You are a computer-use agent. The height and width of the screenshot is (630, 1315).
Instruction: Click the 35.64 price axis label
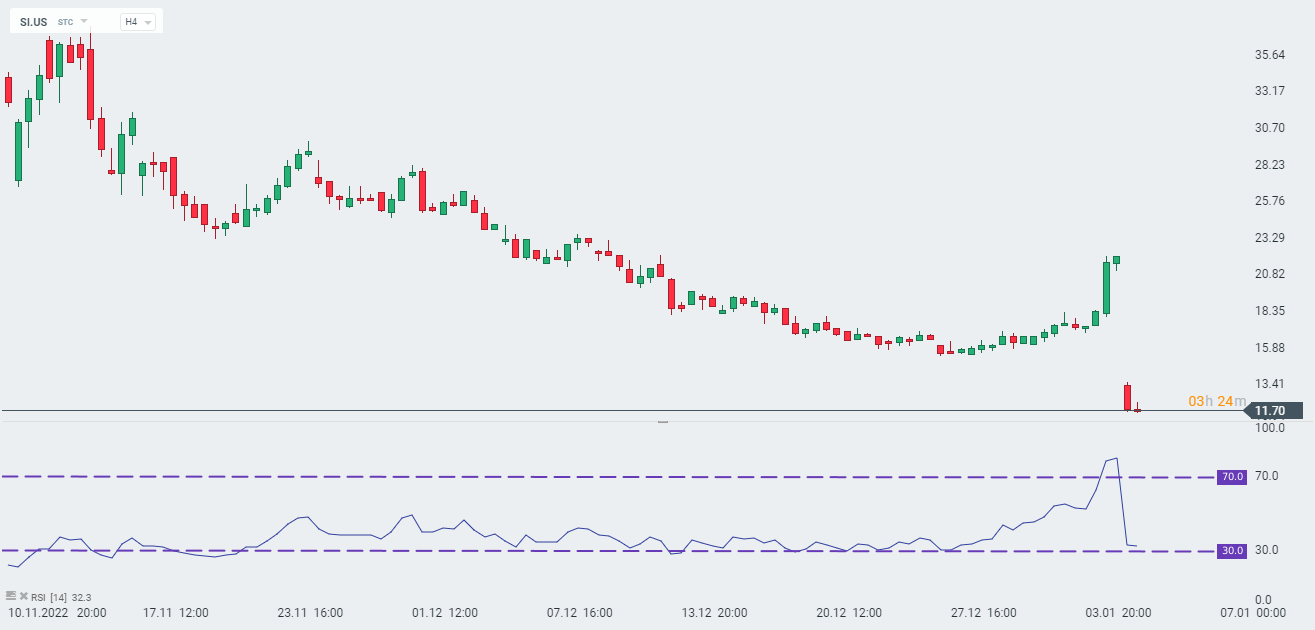pos(1272,55)
